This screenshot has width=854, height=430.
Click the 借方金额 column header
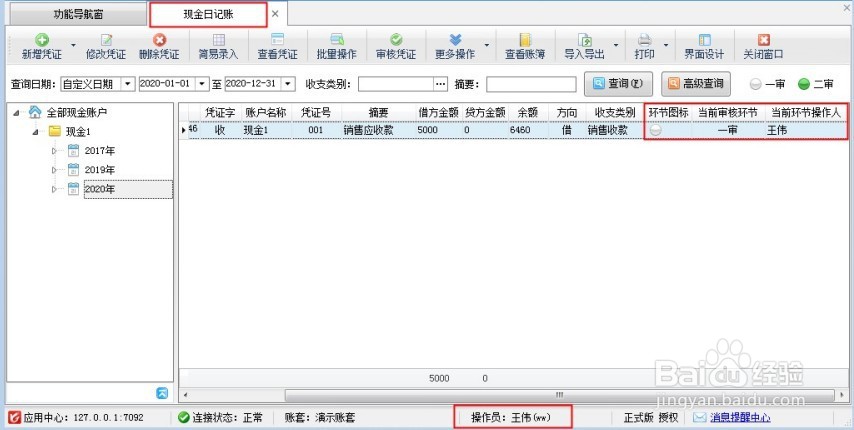(x=438, y=113)
